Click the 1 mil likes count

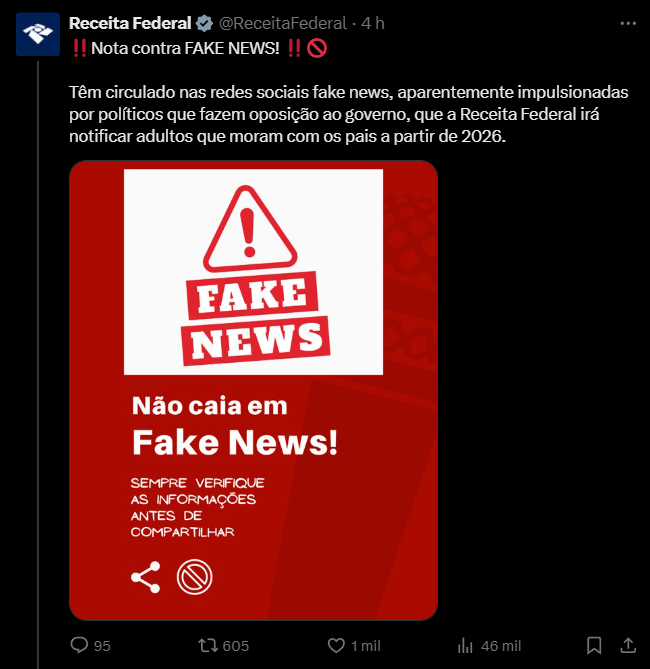[365, 646]
